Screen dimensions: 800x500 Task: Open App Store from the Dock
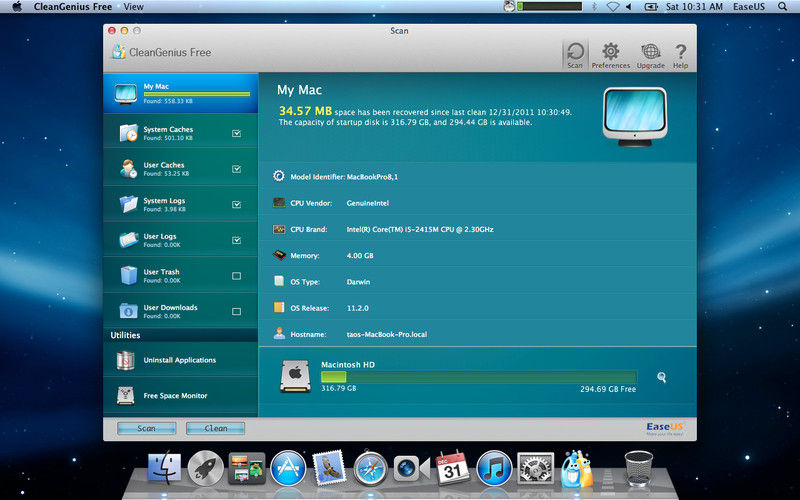(x=288, y=468)
